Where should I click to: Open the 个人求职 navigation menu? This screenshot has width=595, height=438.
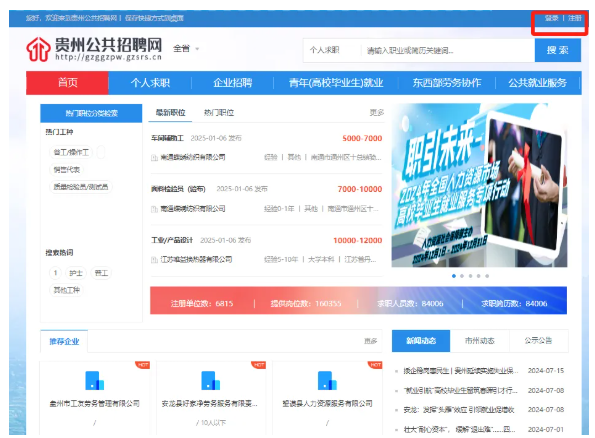point(150,83)
